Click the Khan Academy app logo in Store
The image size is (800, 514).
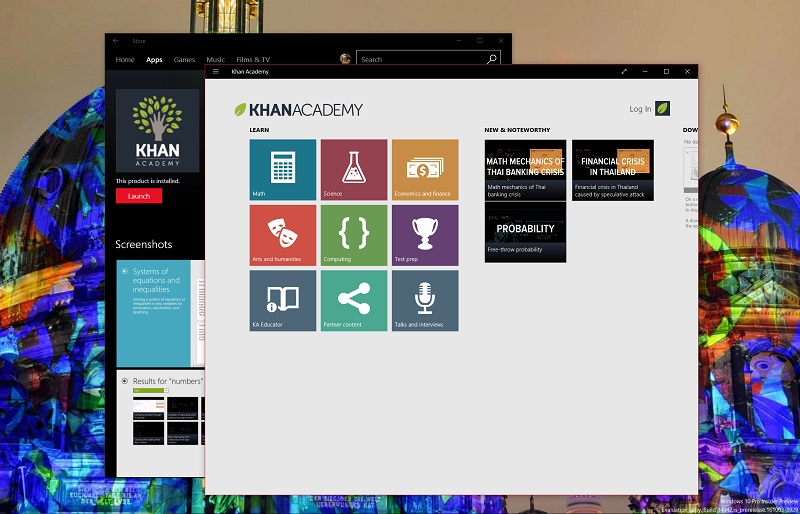158,131
